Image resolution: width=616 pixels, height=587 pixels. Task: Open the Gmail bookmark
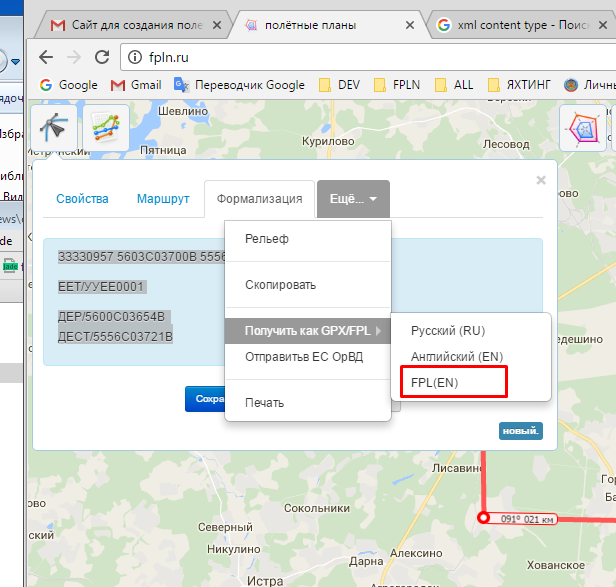136,85
